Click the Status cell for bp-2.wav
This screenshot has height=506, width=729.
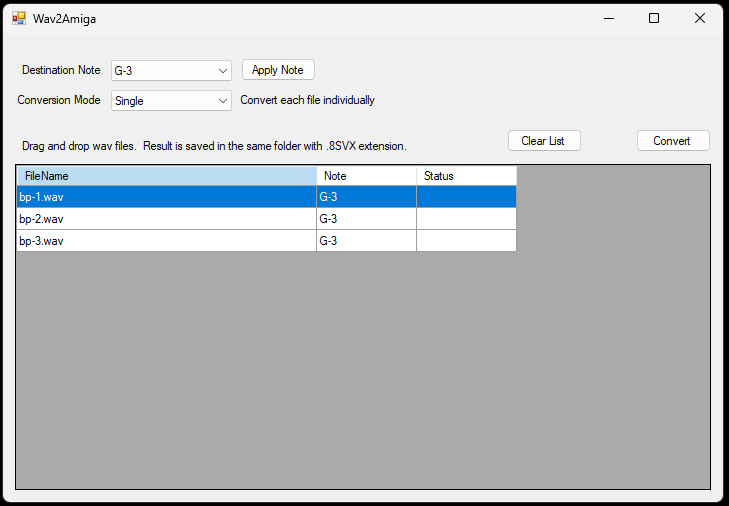[x=466, y=219]
